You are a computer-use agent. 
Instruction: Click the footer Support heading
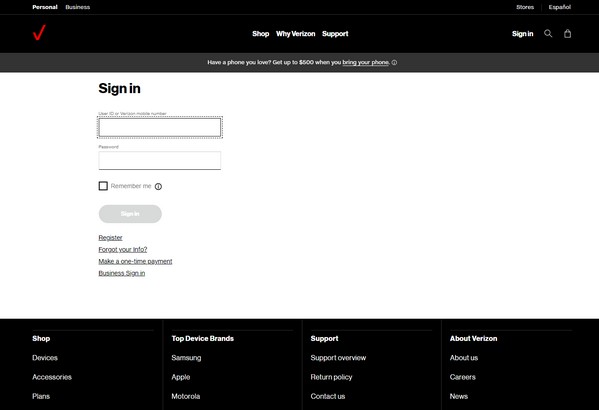324,339
